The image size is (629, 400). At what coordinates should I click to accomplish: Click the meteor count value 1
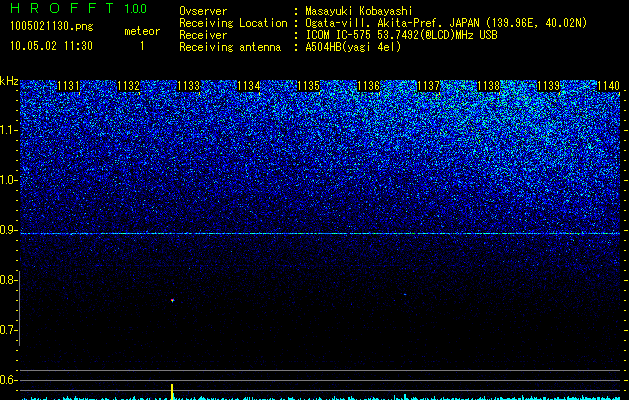coord(142,46)
